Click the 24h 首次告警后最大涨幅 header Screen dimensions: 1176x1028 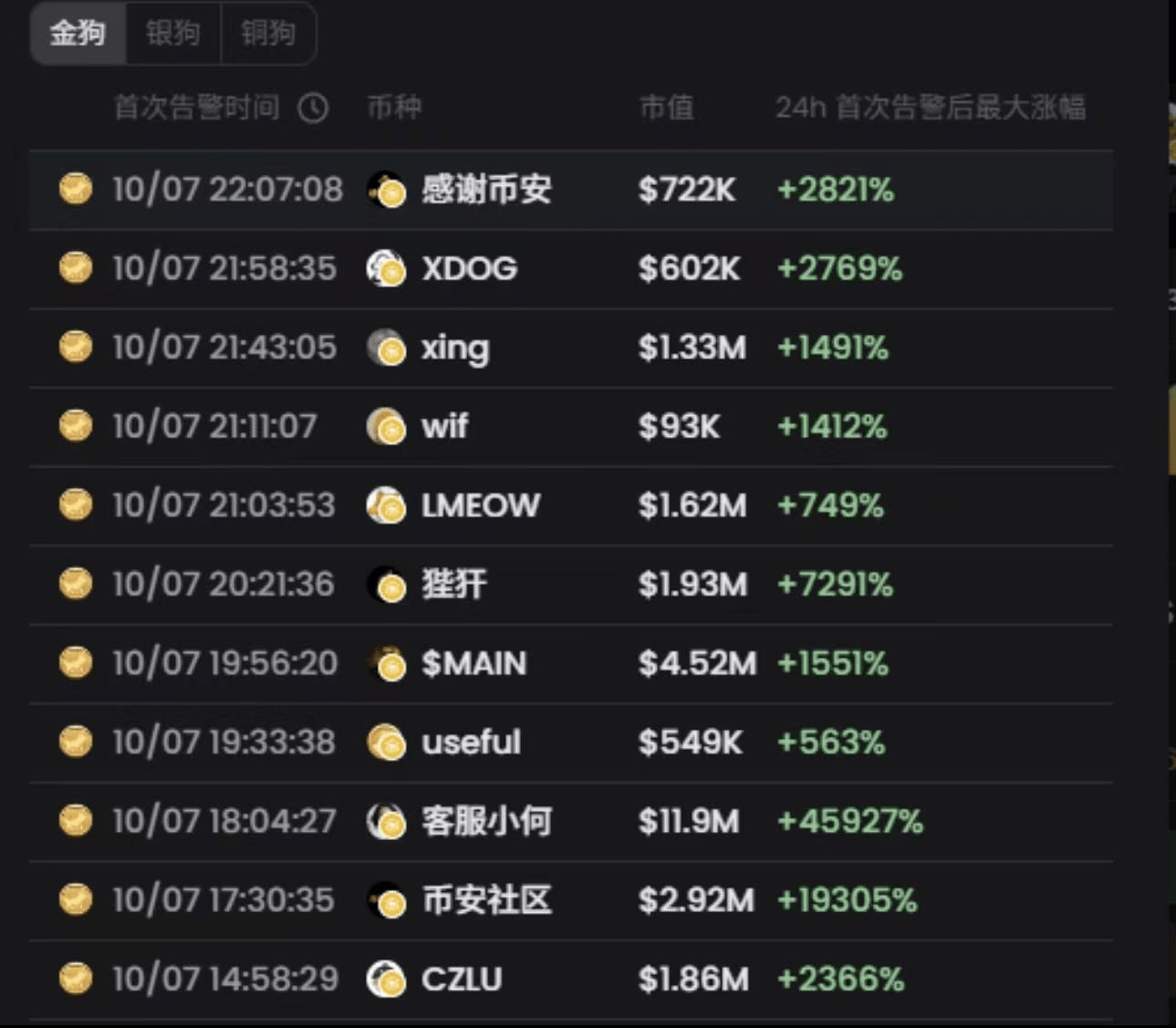click(930, 108)
